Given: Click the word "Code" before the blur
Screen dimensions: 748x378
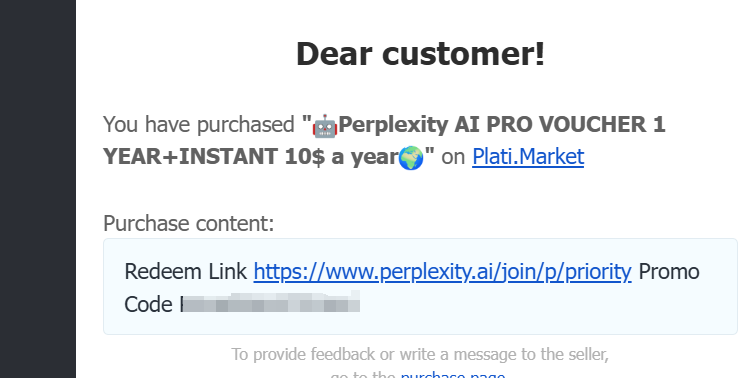Looking at the screenshot, I should [148, 304].
